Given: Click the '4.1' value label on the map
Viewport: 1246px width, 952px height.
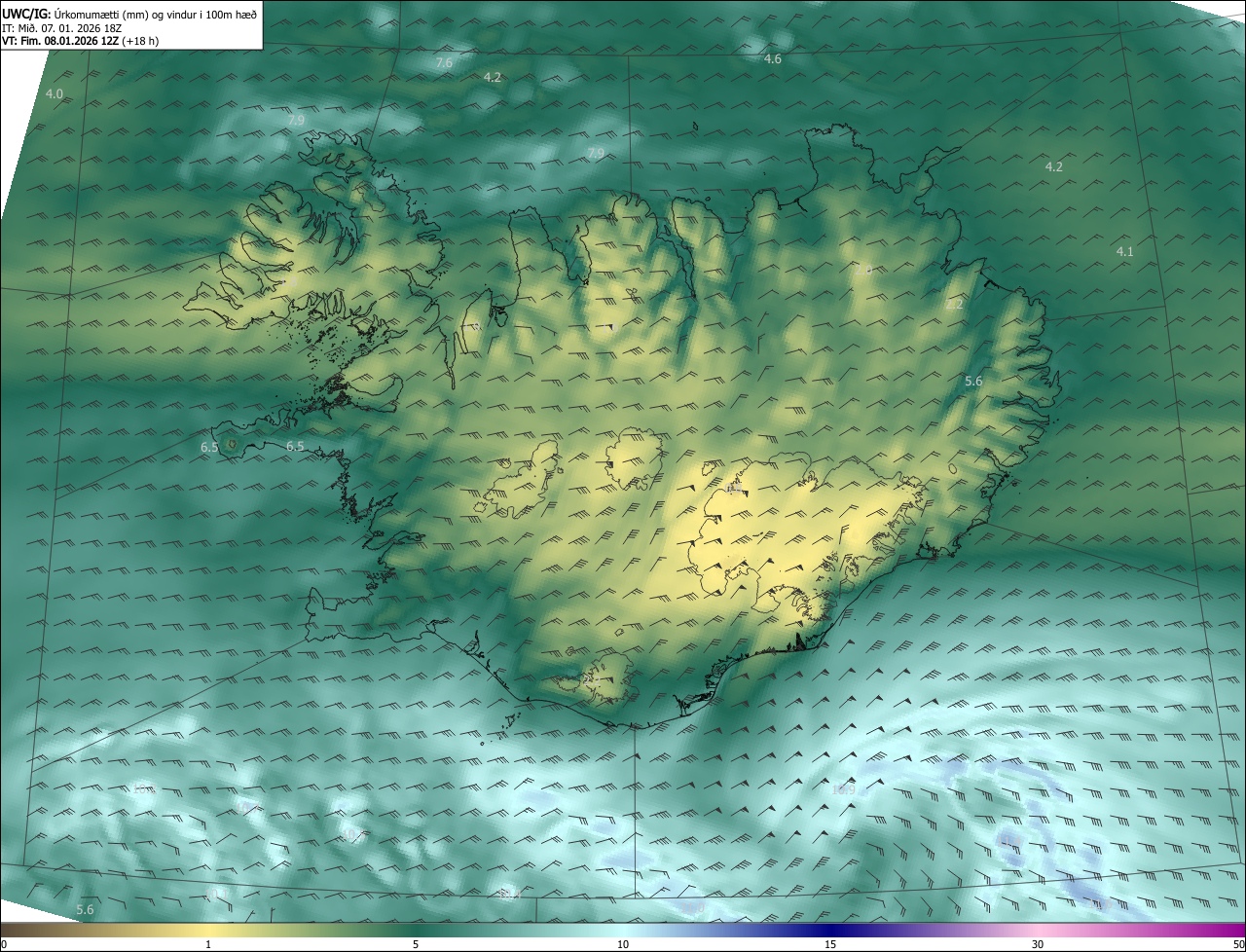Looking at the screenshot, I should 1124,251.
